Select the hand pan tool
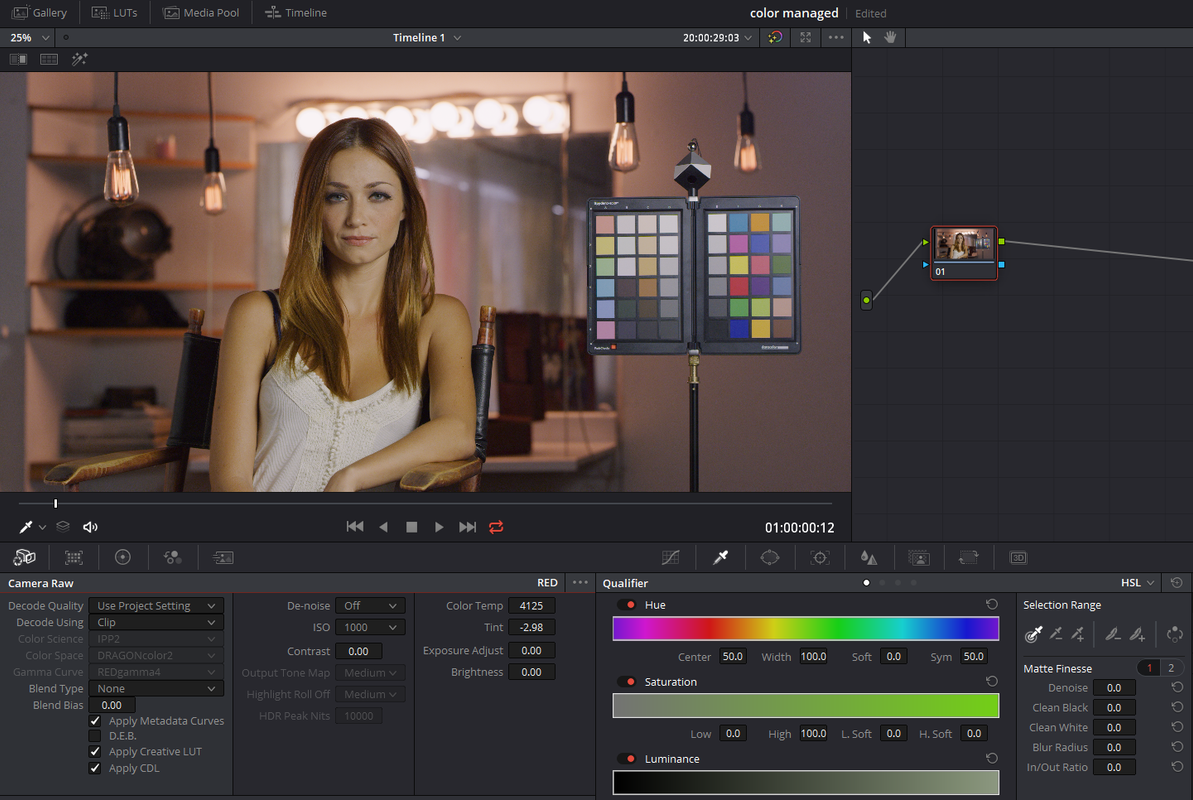 click(890, 37)
